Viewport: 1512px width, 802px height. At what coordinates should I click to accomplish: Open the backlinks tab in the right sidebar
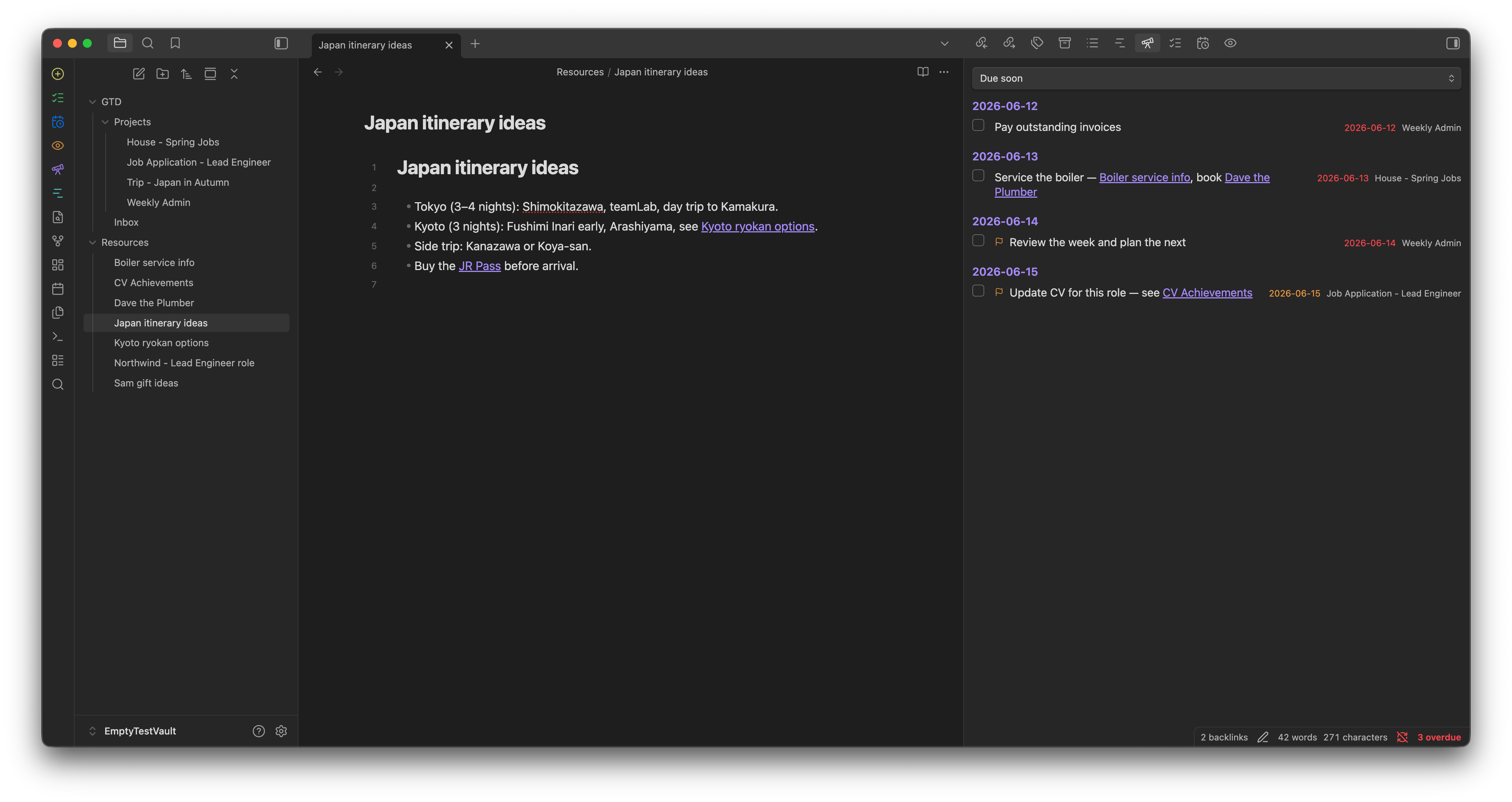[981, 43]
